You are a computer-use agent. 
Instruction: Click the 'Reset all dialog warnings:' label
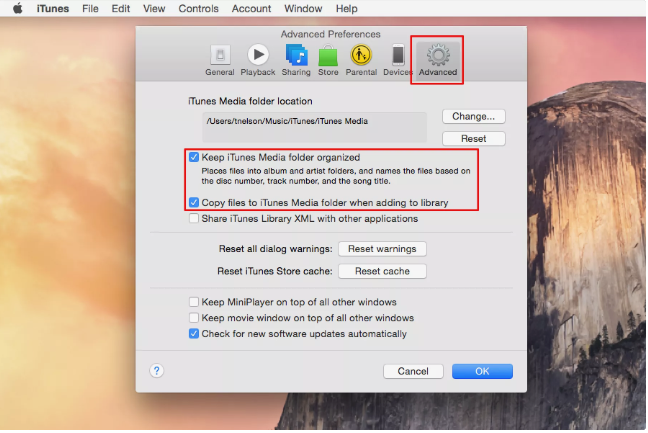pos(276,249)
